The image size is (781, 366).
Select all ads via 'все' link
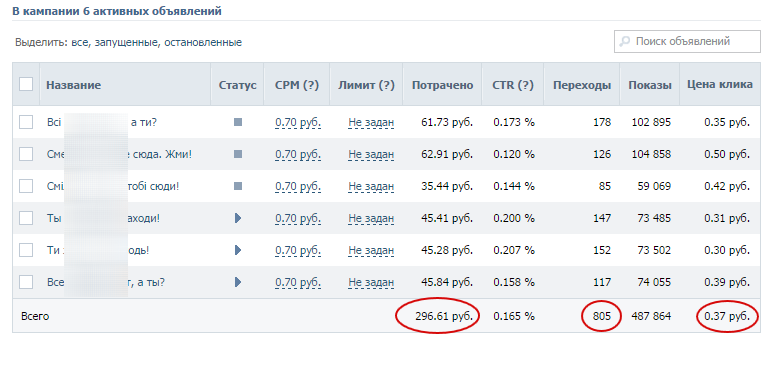[x=79, y=43]
